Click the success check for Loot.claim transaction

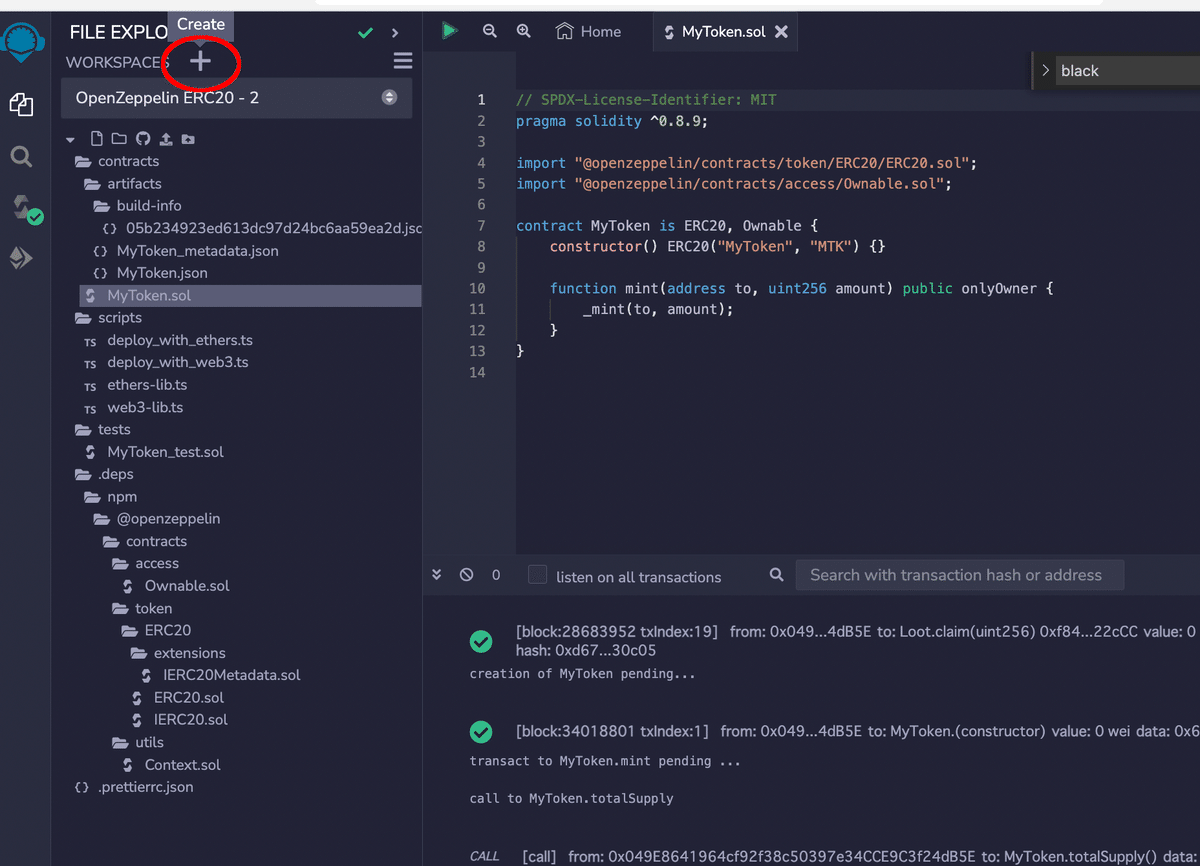481,641
